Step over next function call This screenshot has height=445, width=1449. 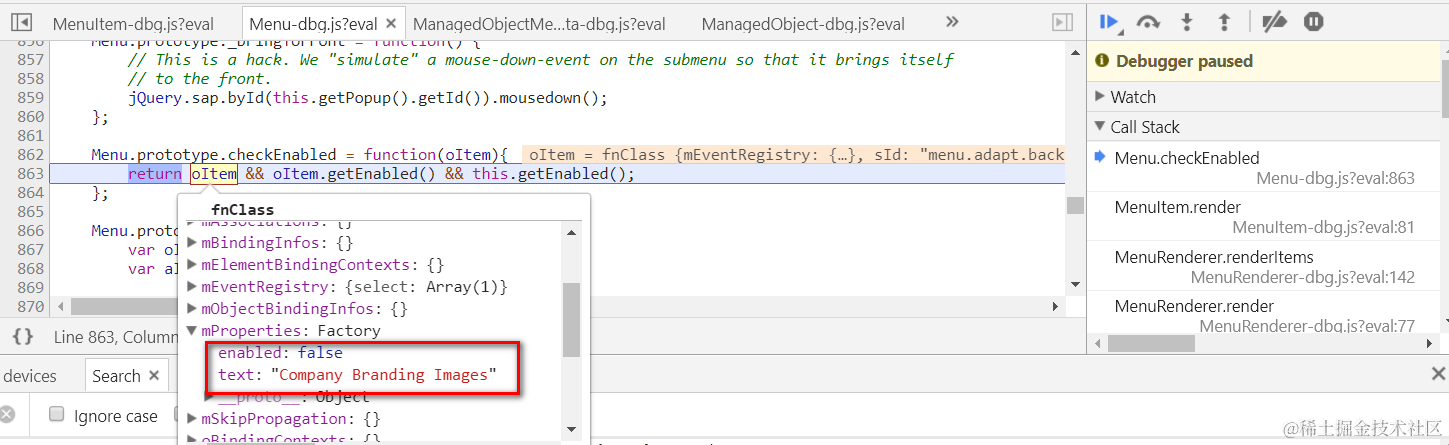(x=1149, y=21)
